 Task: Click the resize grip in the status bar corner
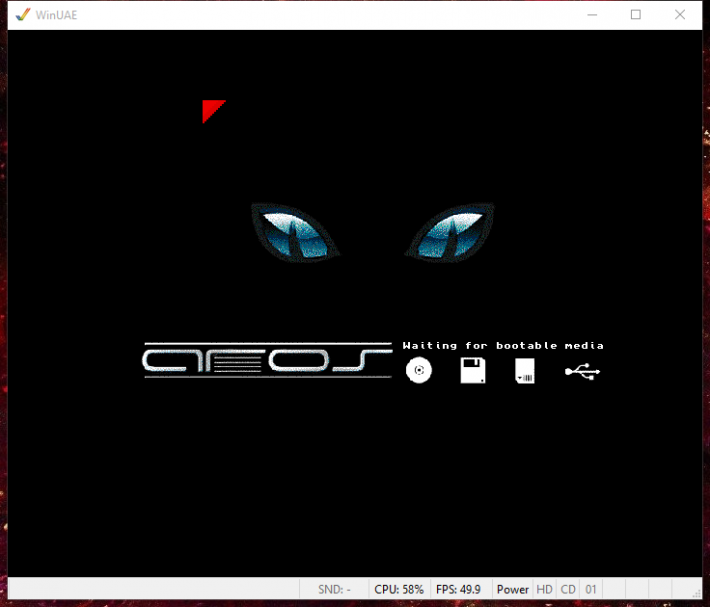(697, 594)
